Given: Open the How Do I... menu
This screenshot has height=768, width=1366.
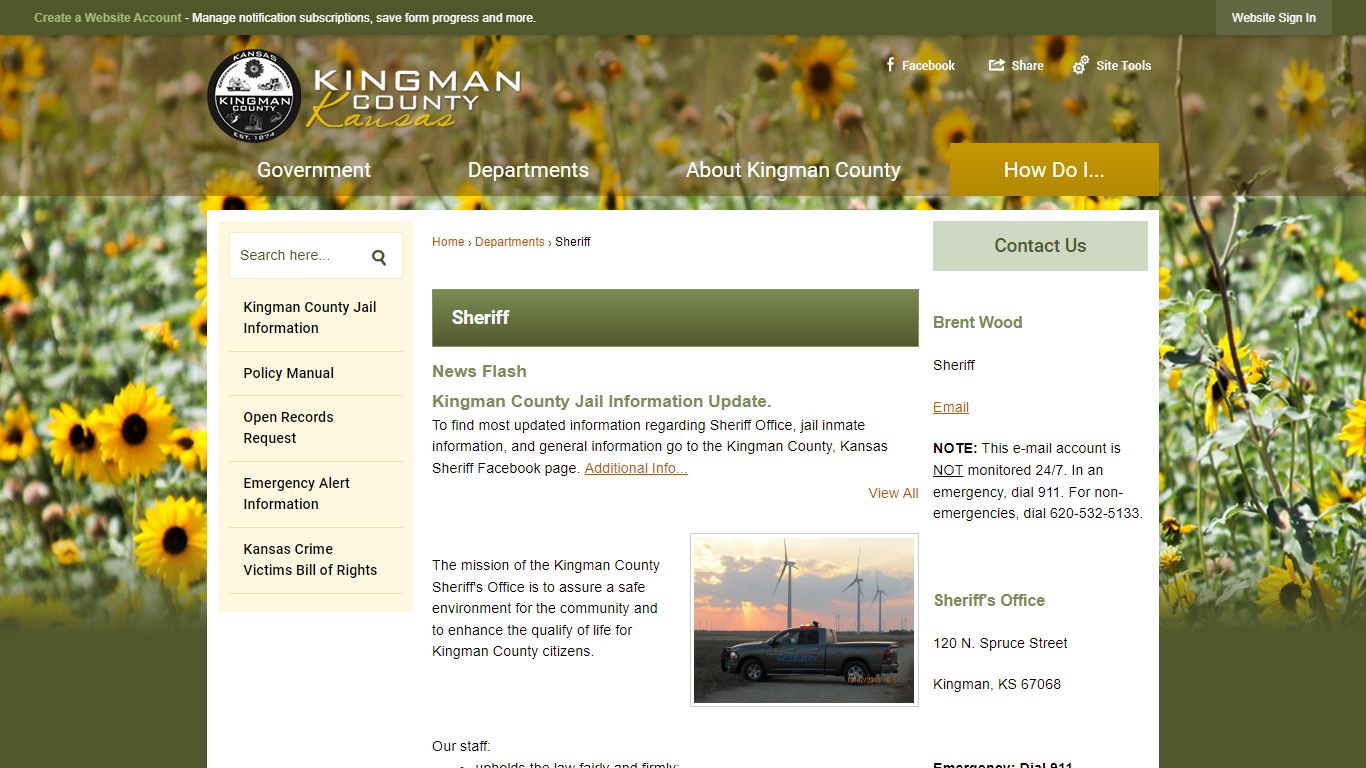Looking at the screenshot, I should (x=1054, y=170).
